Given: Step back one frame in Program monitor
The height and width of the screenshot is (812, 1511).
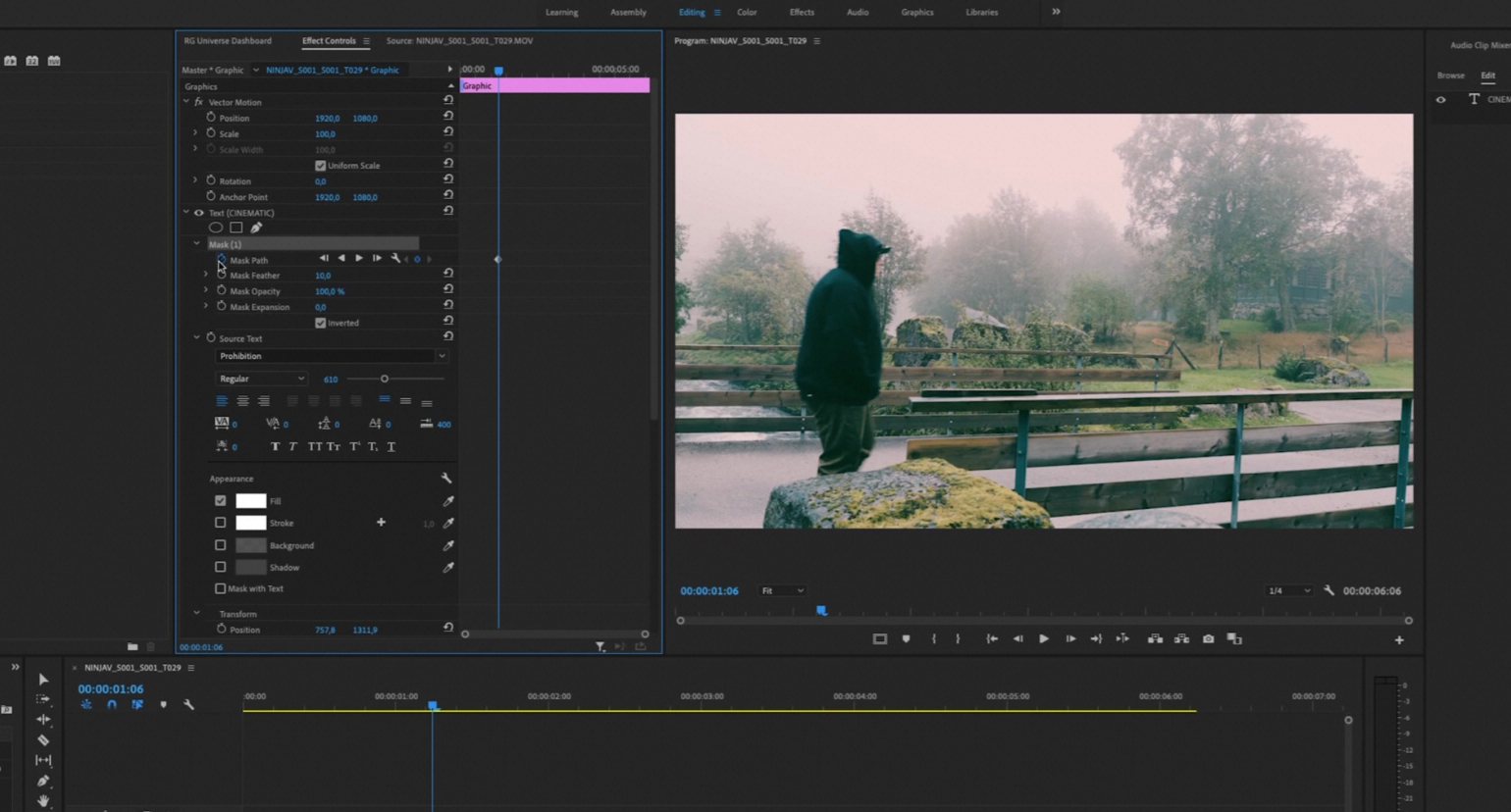Looking at the screenshot, I should 1018,639.
